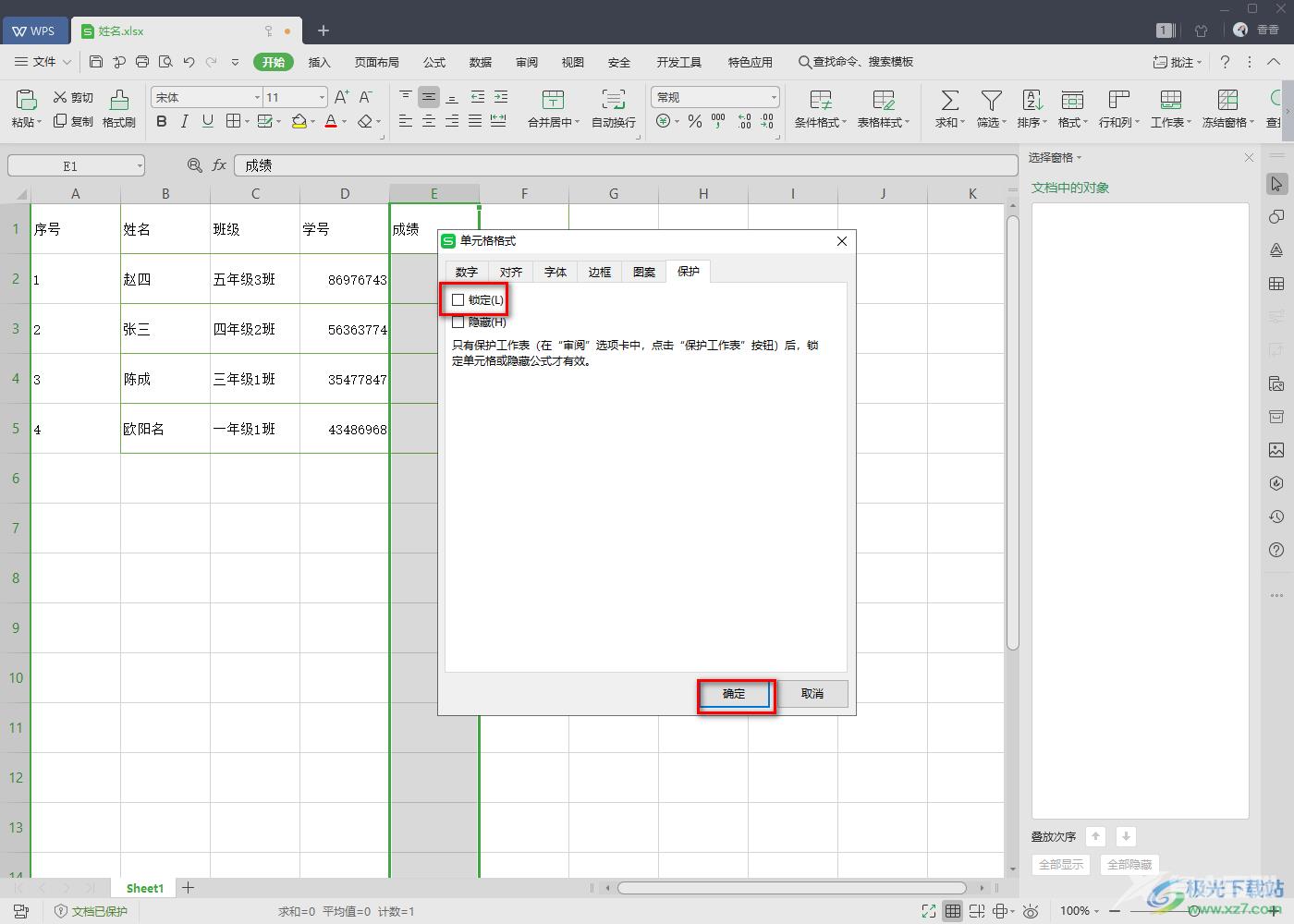Click the fill color bucket swatch
Screen dimensions: 1294x924
(x=299, y=121)
